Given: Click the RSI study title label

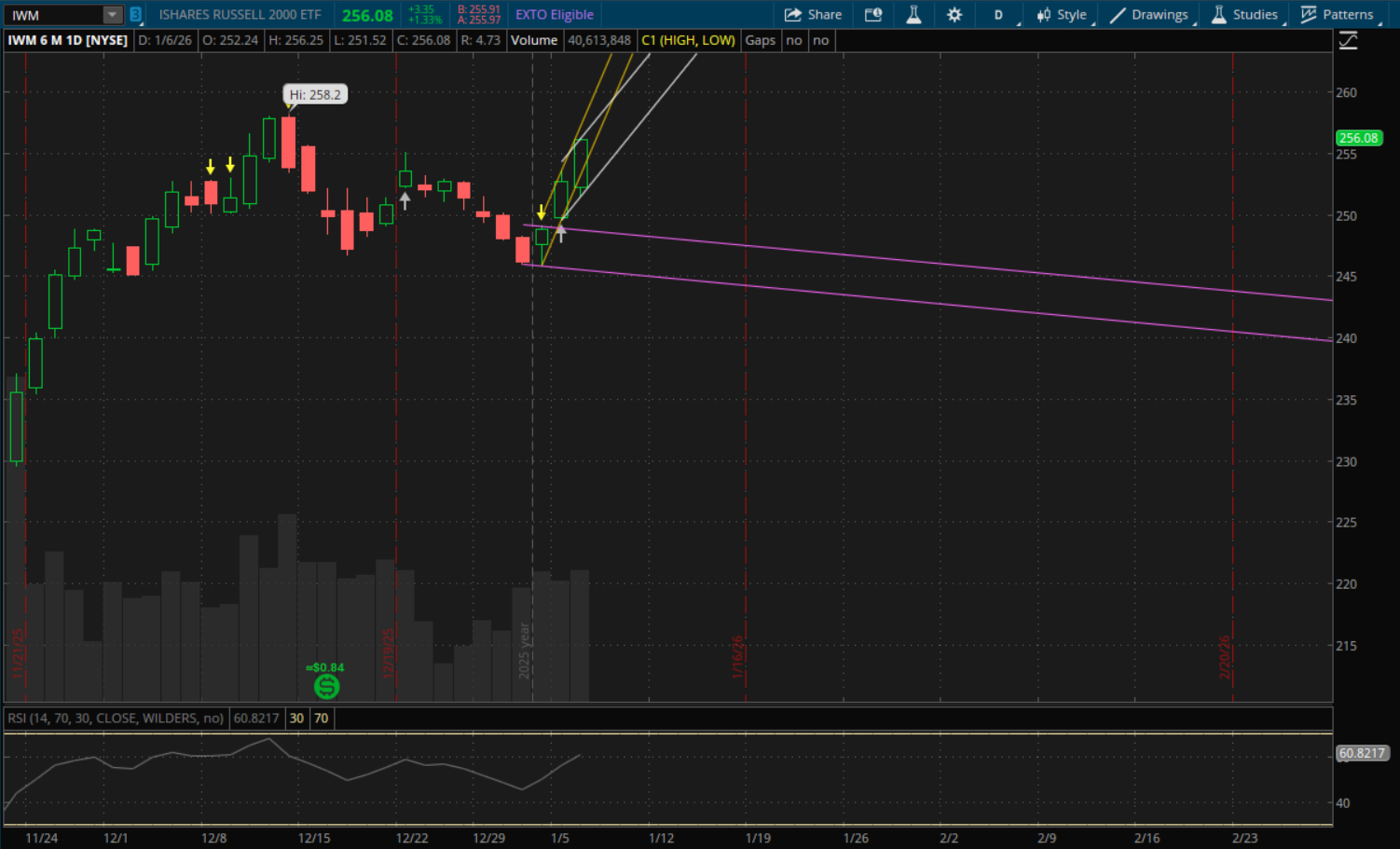Looking at the screenshot, I should pos(116,719).
